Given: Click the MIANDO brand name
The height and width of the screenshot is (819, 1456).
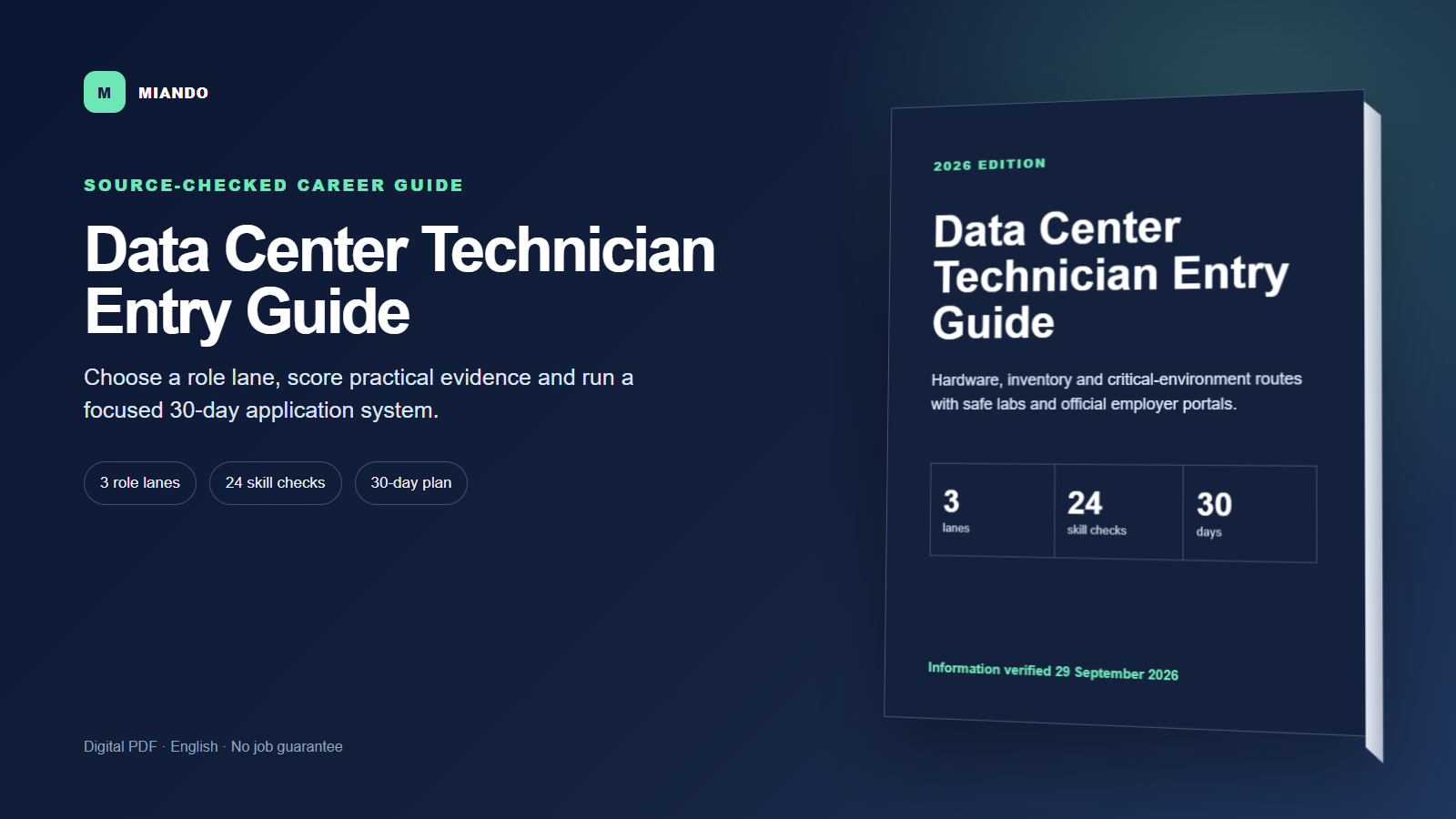Looking at the screenshot, I should [173, 93].
